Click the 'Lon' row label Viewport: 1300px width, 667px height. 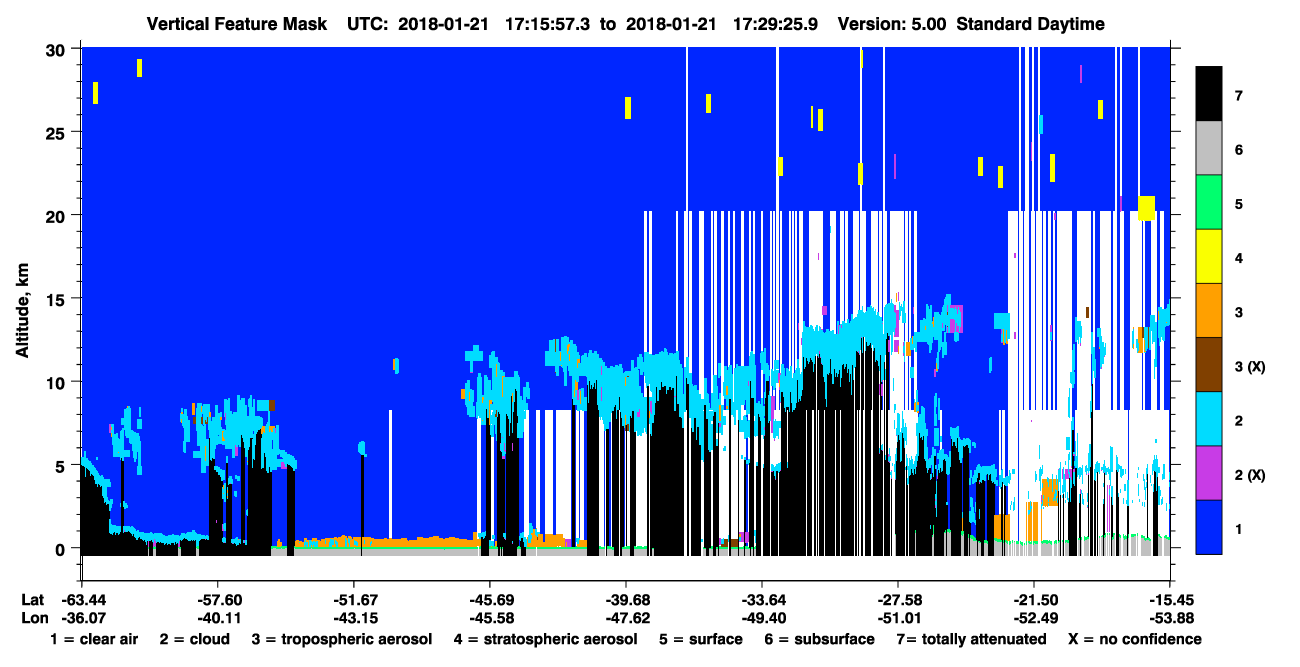click(33, 618)
